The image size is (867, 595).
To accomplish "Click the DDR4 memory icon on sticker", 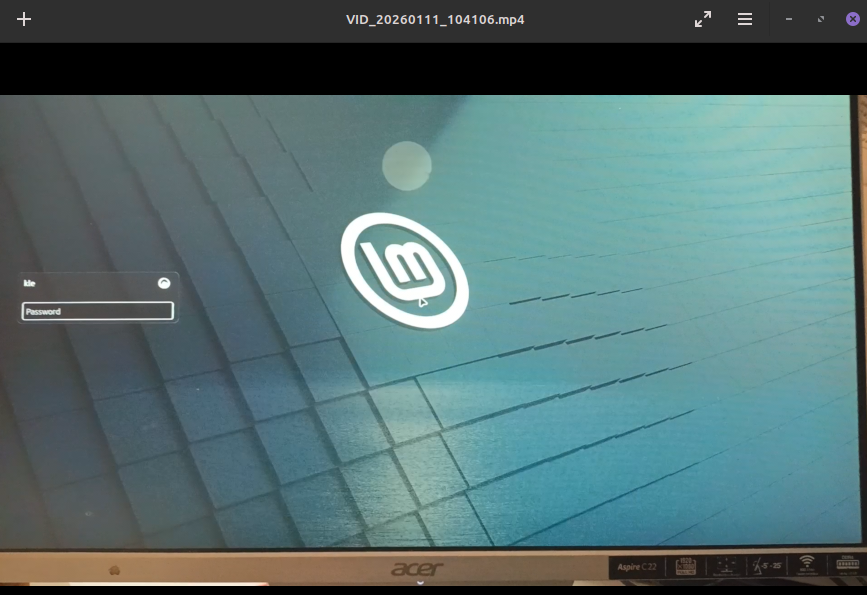I will coord(846,565).
